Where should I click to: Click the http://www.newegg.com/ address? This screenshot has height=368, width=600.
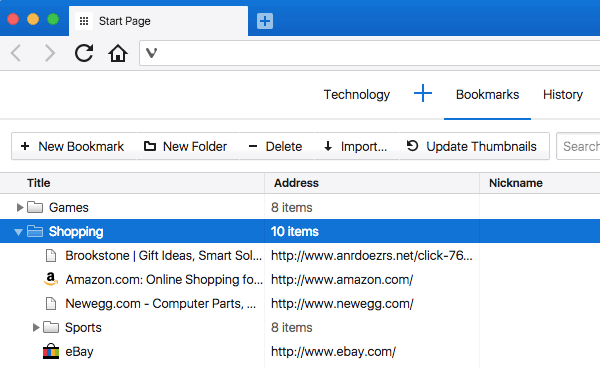pos(342,304)
